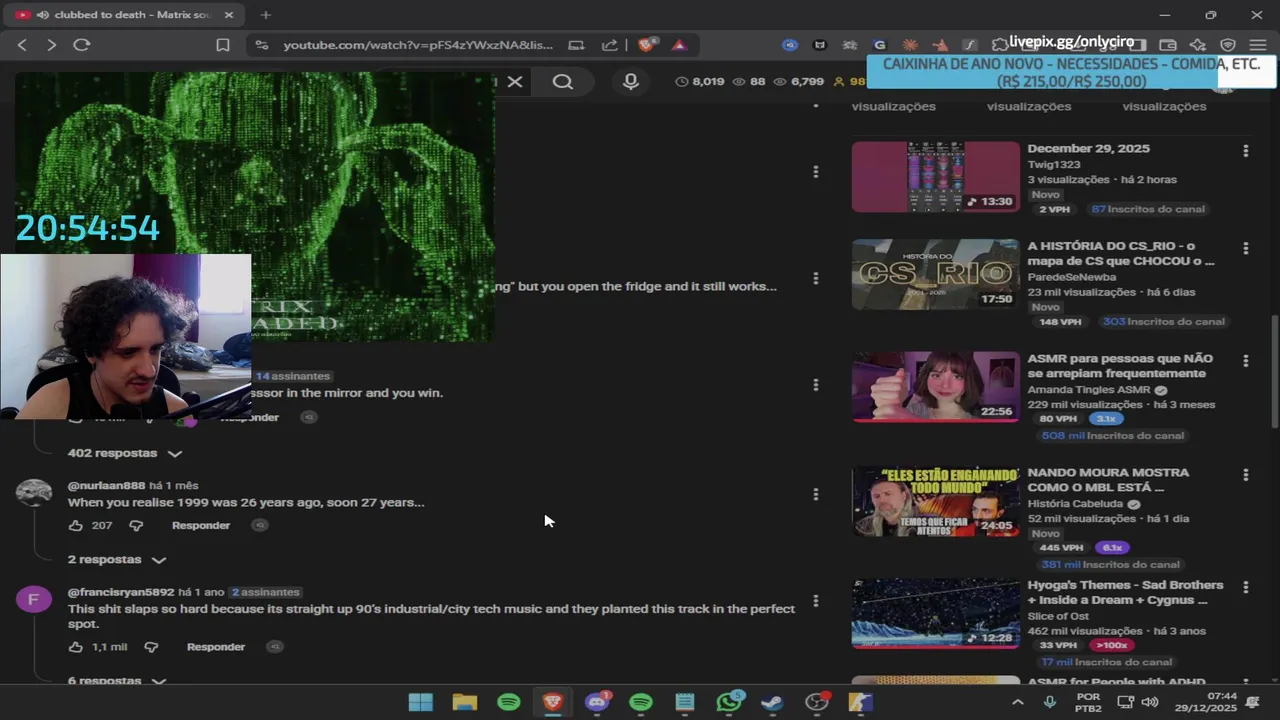Expand the 2 respostas replies
The width and height of the screenshot is (1280, 720).
[x=116, y=559]
